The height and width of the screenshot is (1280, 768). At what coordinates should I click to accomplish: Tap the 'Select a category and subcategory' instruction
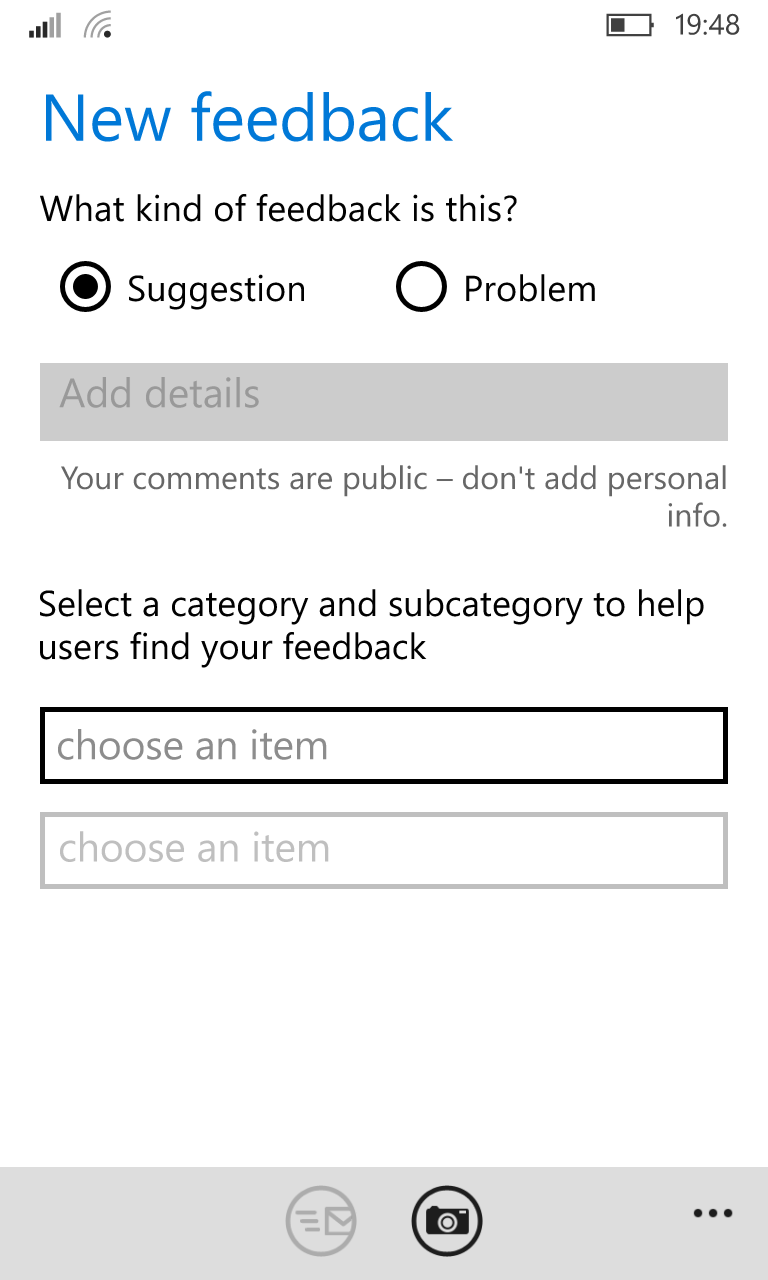[371, 626]
